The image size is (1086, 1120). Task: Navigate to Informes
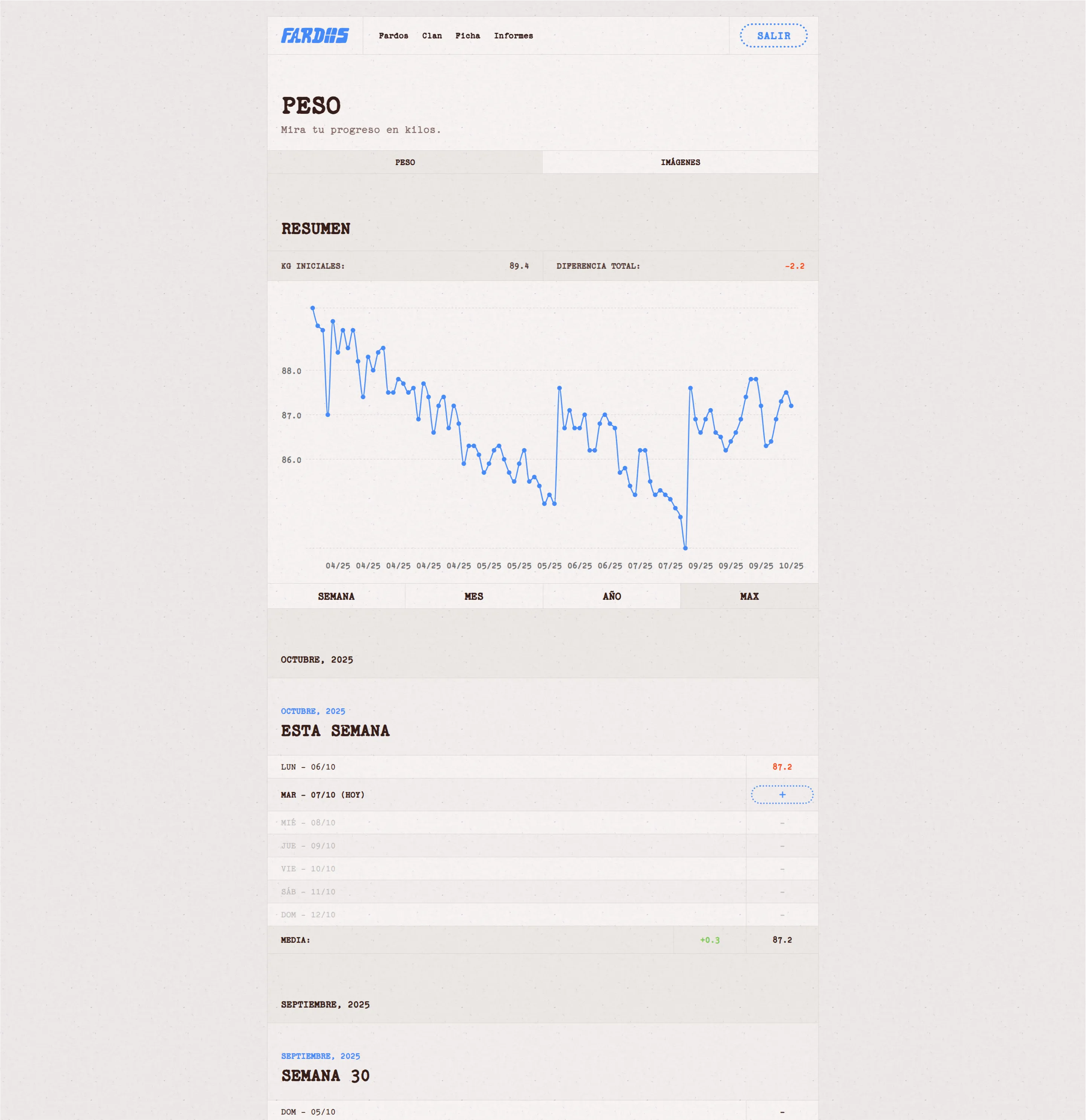click(513, 36)
